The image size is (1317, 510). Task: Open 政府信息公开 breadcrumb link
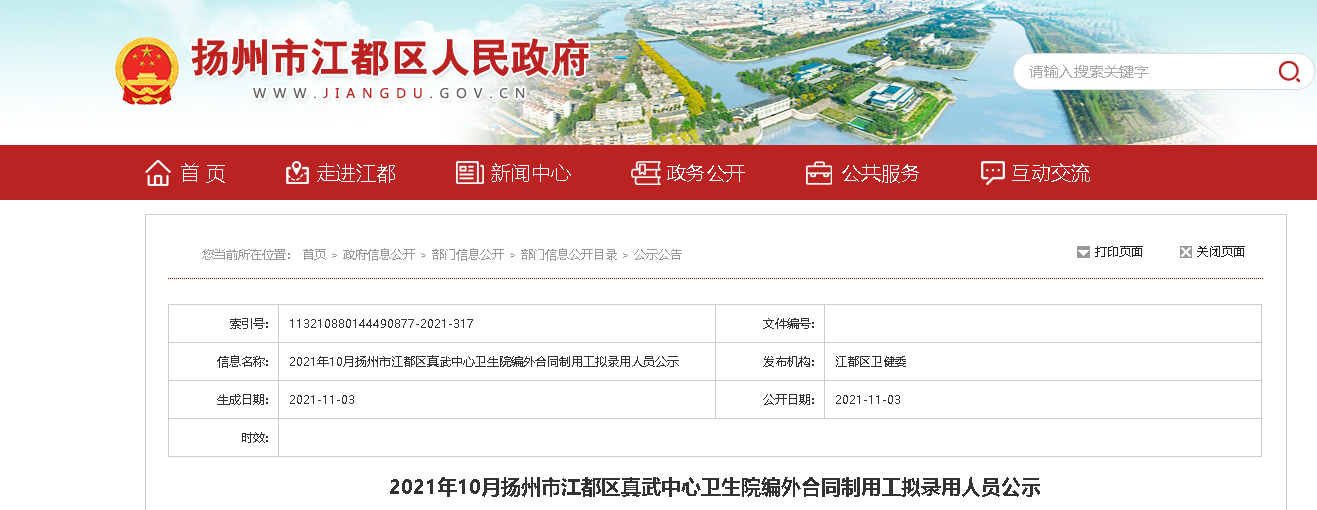point(379,255)
